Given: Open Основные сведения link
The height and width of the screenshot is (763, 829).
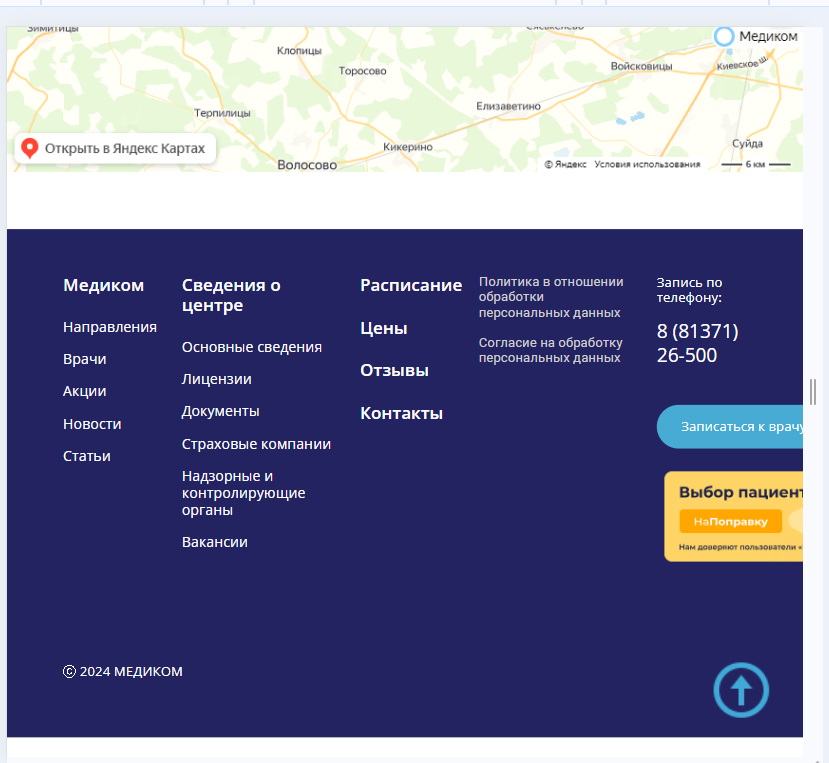Looking at the screenshot, I should pos(252,347).
